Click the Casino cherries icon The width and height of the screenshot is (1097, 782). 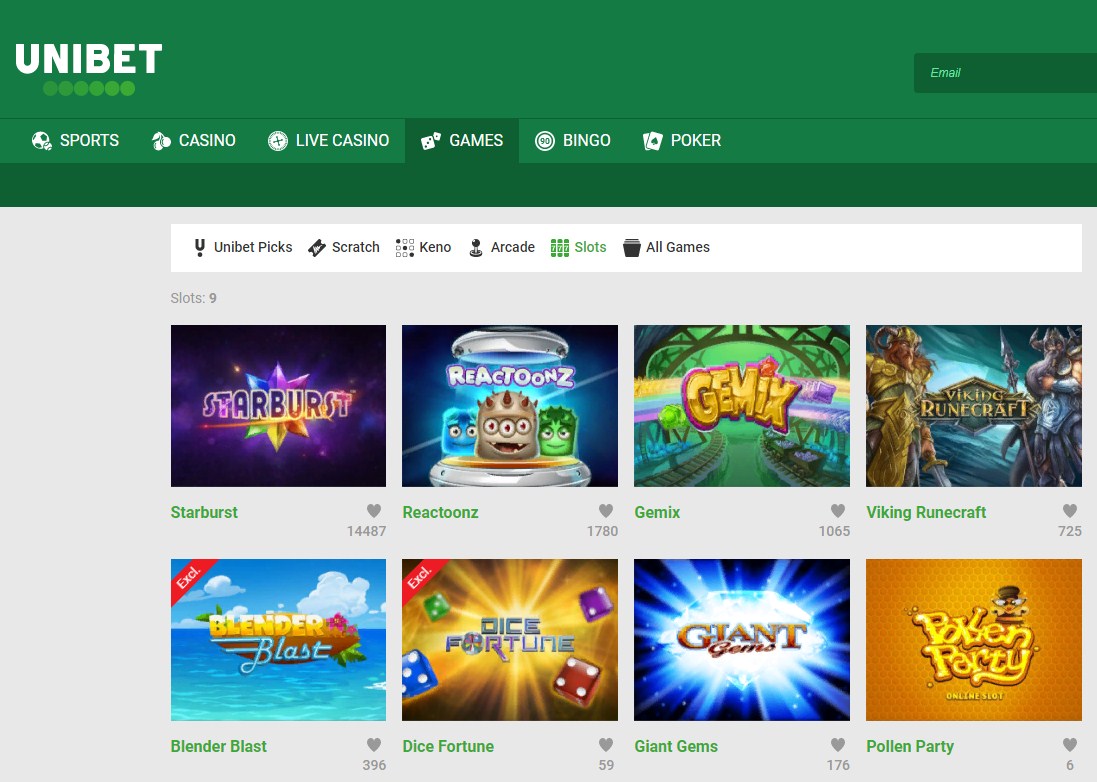click(x=162, y=141)
